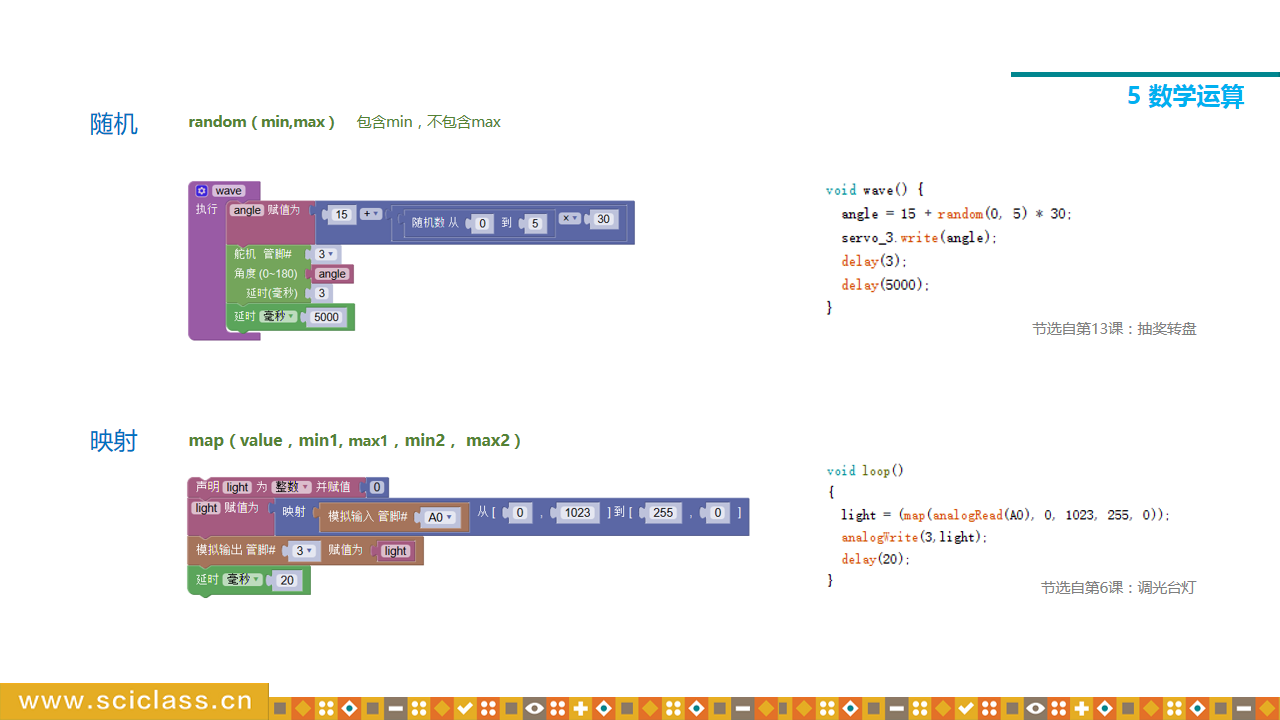Click the servo_3.write(angle); line
The height and width of the screenshot is (720, 1280).
tap(919, 238)
